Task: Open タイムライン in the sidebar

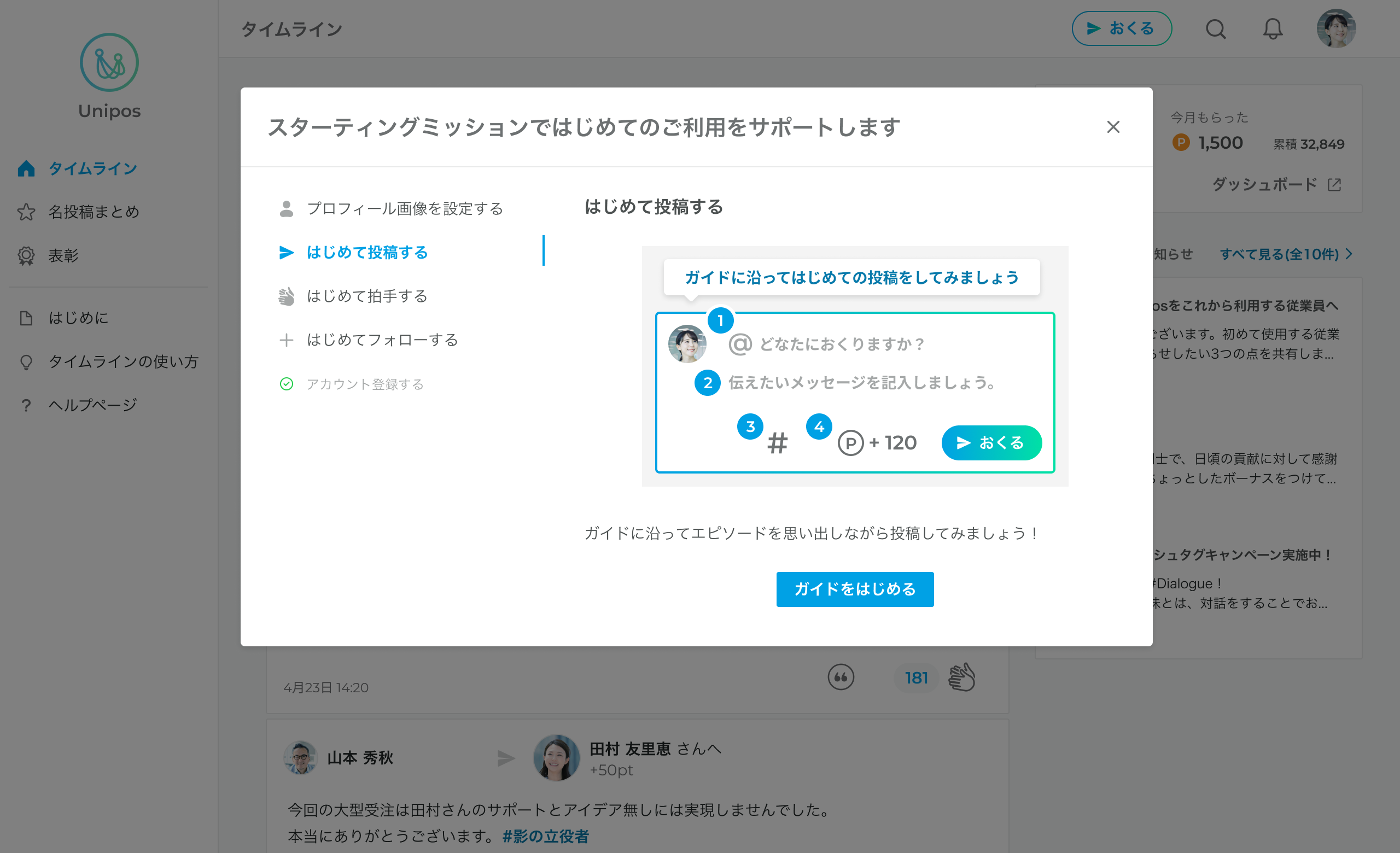Action: (92, 168)
